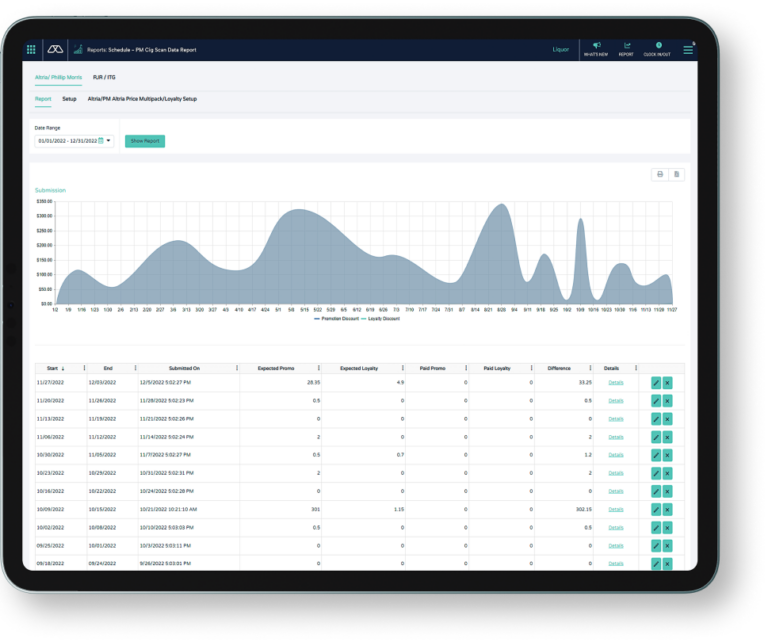Viewport: 768px width, 642px height.
Task: Expand the Date Range dropdown arrow
Action: (x=109, y=141)
